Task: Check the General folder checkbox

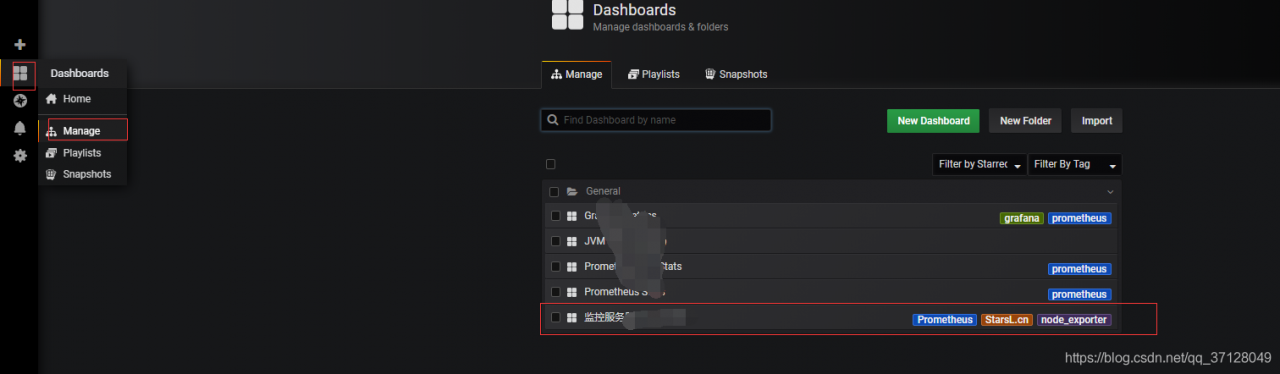Action: tap(554, 192)
